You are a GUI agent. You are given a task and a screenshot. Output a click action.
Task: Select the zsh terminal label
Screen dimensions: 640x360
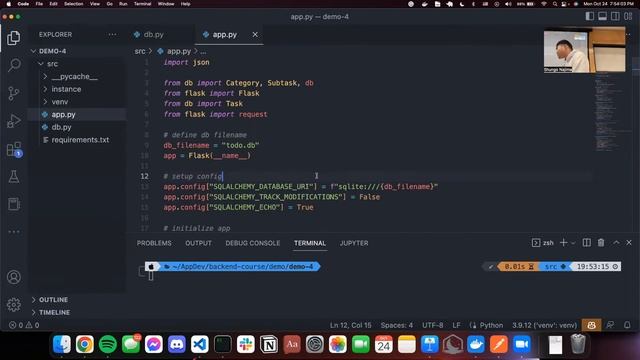click(x=543, y=243)
